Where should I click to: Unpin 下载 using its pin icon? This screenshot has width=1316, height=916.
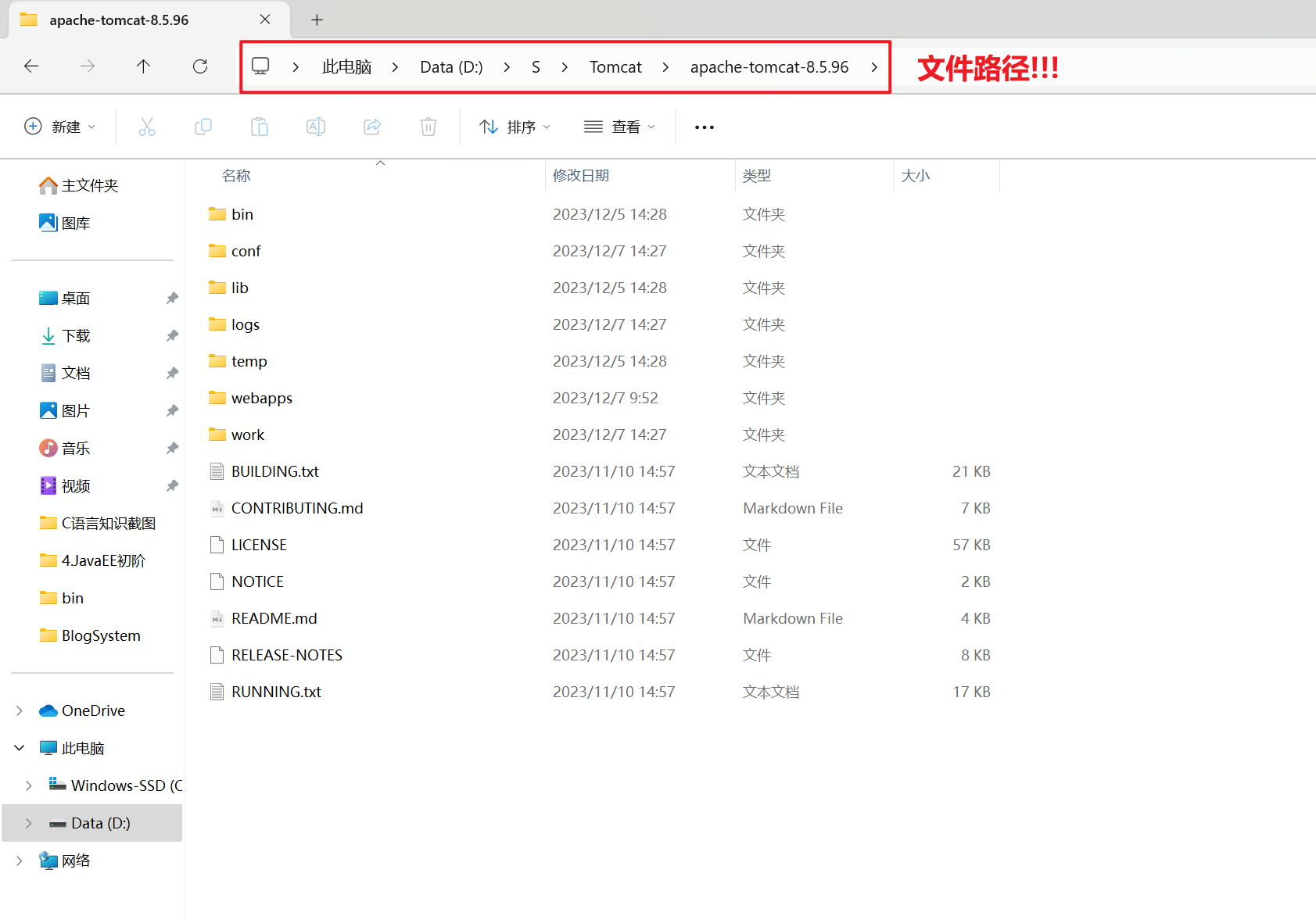click(x=172, y=335)
